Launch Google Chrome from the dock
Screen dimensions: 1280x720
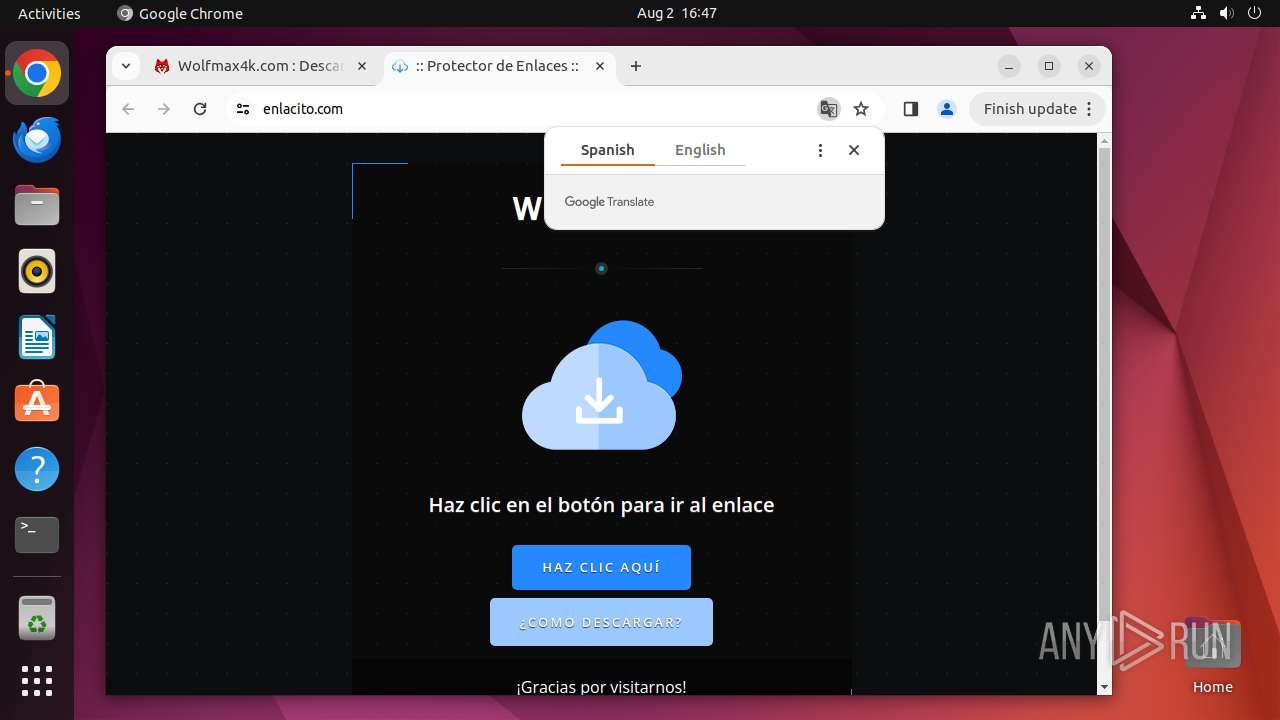pyautogui.click(x=37, y=73)
